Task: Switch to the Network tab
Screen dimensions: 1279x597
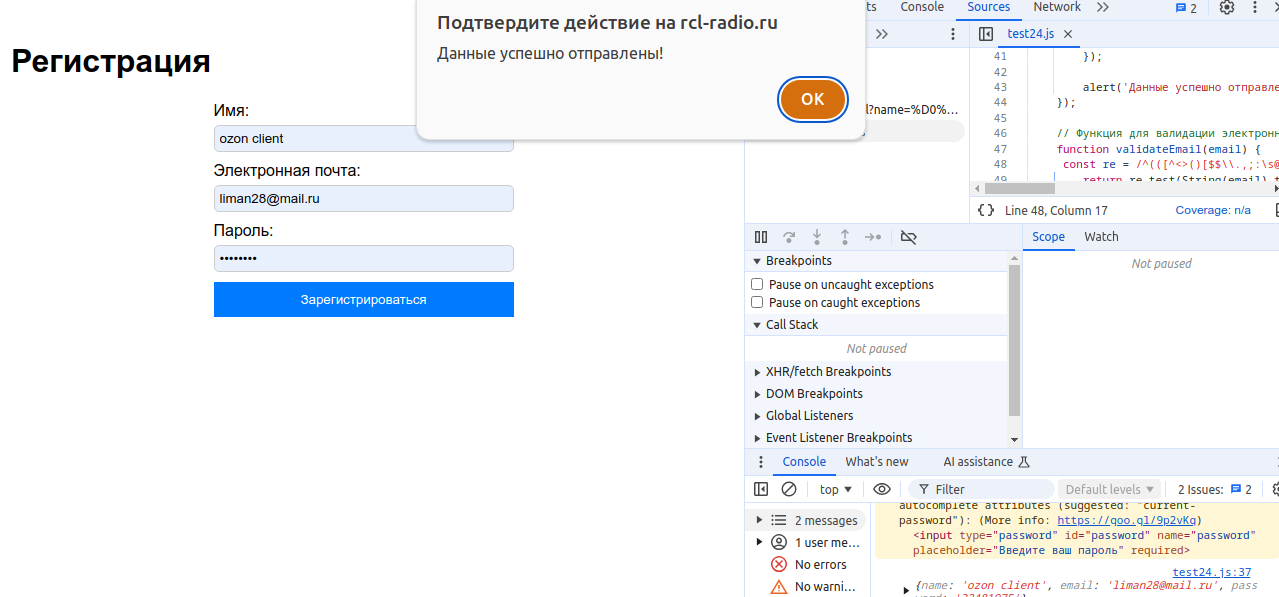Action: point(1057,7)
